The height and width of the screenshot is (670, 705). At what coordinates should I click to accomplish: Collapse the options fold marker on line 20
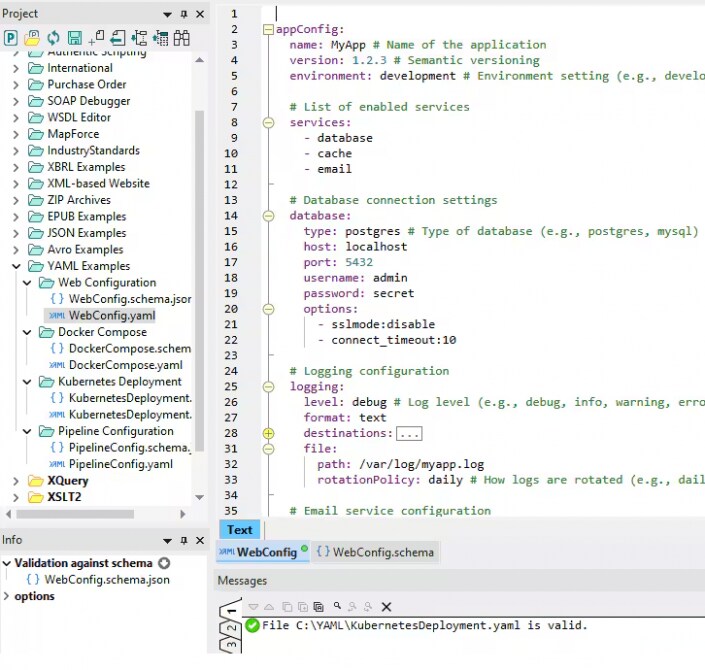pos(268,309)
